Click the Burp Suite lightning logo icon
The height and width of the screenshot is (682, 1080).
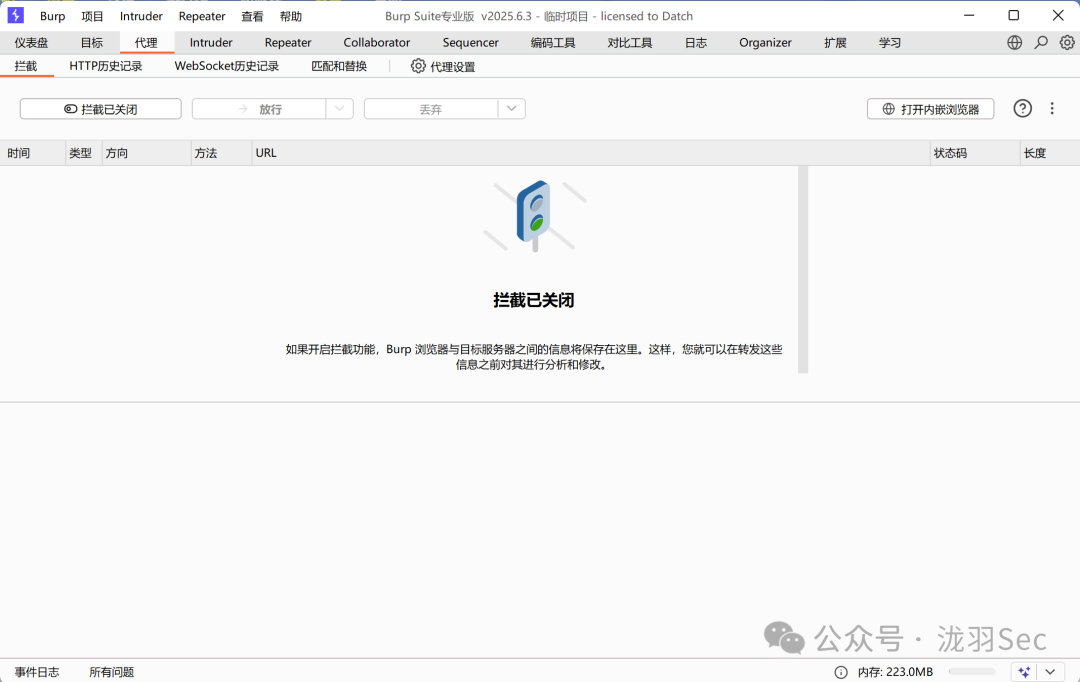coord(16,16)
